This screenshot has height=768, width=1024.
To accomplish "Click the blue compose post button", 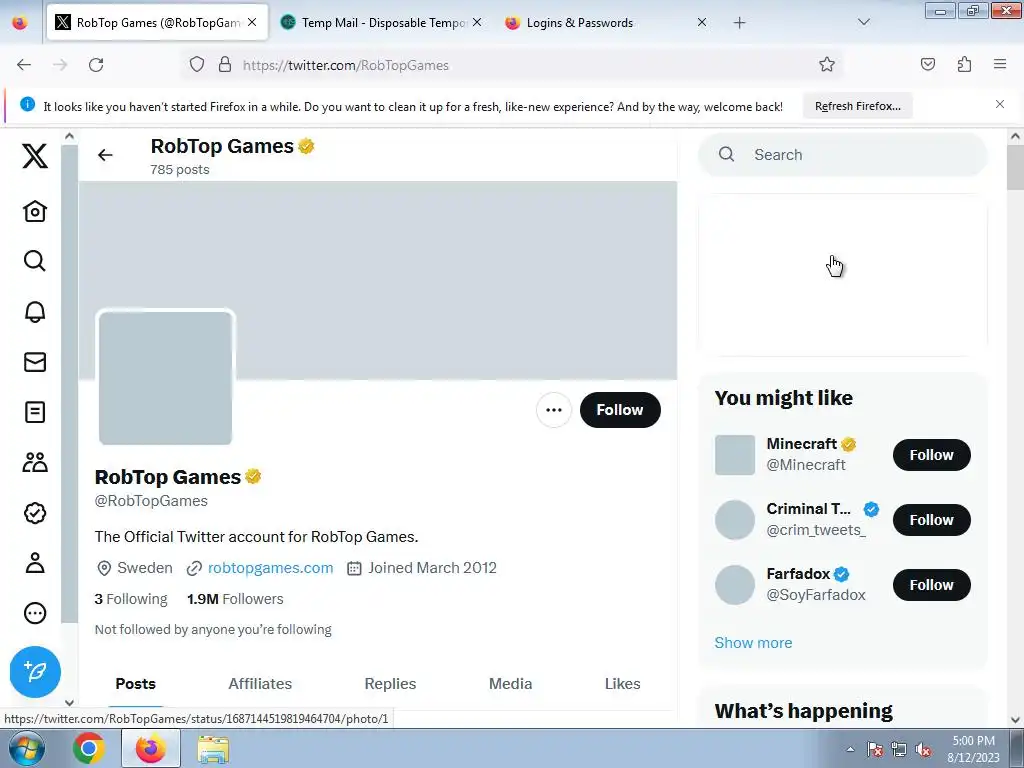I will pyautogui.click(x=35, y=671).
